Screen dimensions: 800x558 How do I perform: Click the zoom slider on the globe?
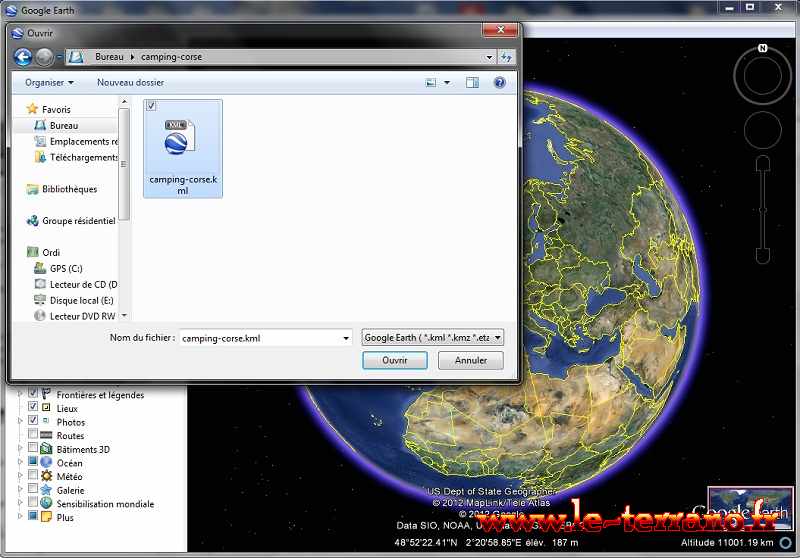pyautogui.click(x=763, y=210)
